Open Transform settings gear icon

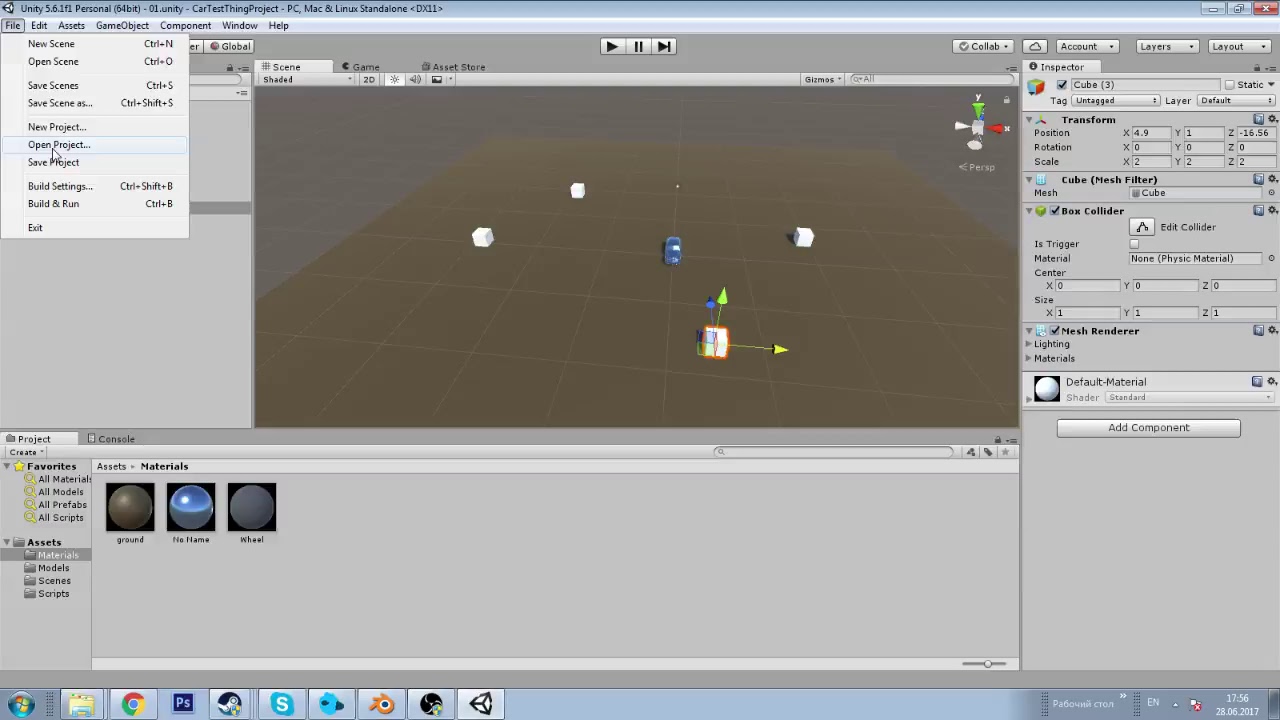click(x=1272, y=119)
